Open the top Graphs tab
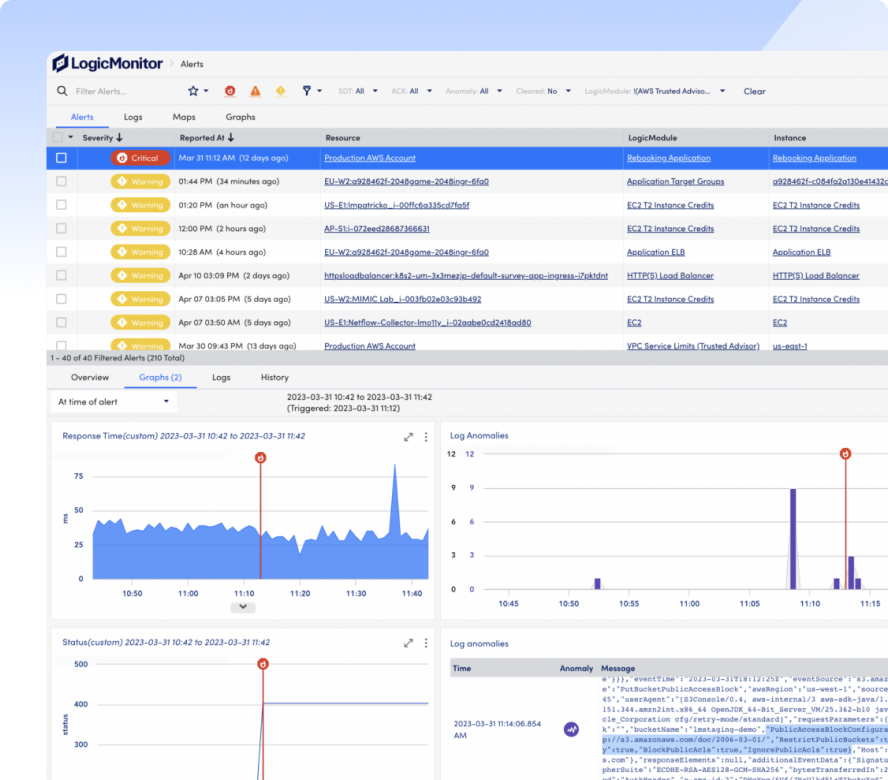888x780 pixels. coord(241,117)
